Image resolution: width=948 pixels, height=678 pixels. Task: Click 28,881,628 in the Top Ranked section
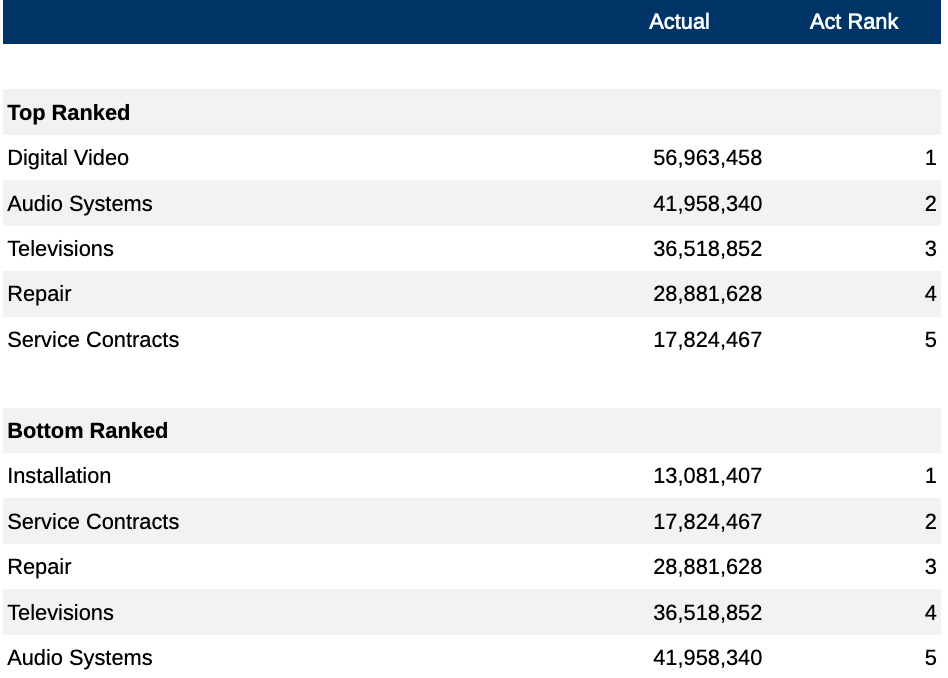pos(707,294)
